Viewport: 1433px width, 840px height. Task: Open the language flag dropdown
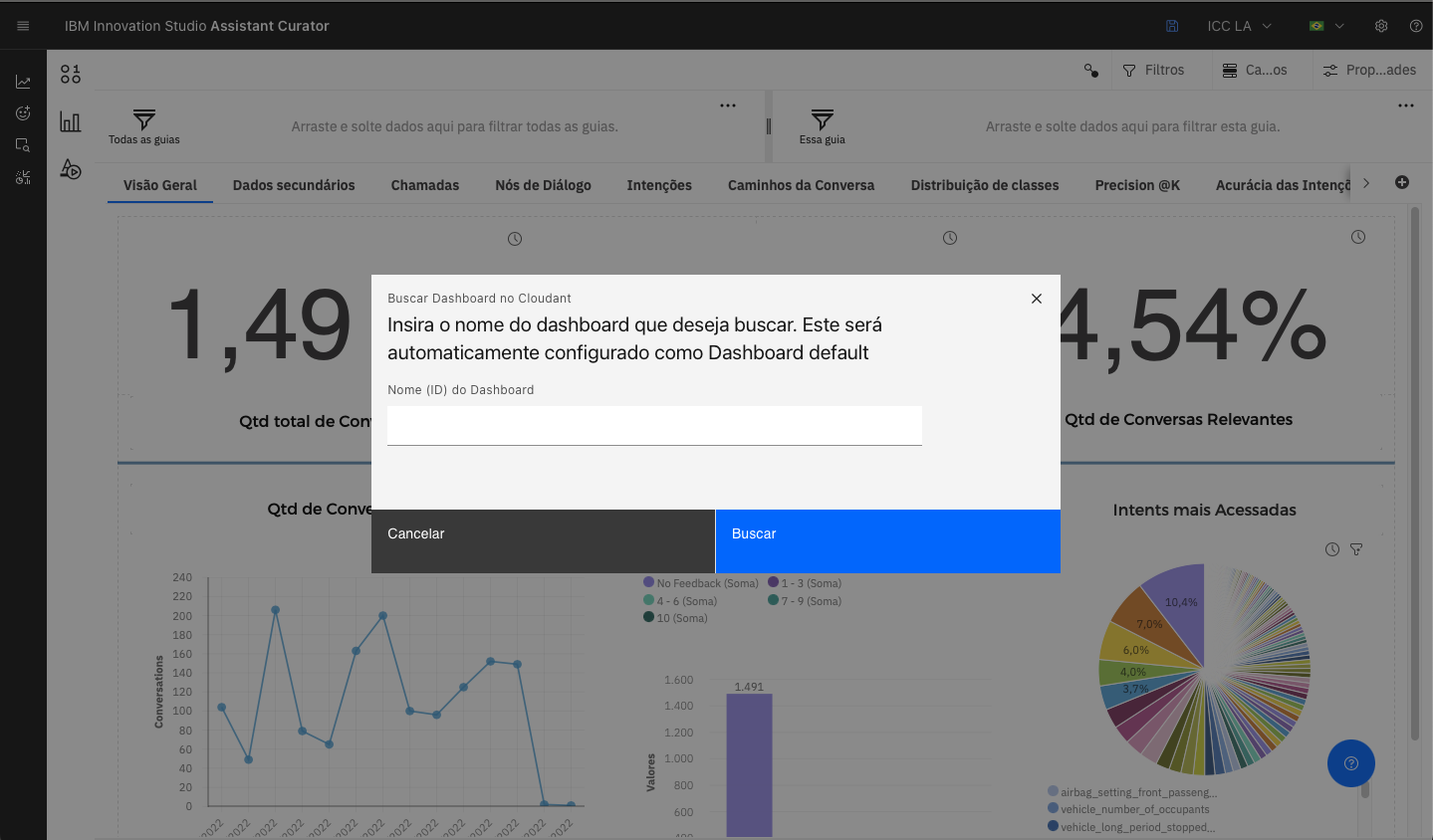coord(1326,26)
